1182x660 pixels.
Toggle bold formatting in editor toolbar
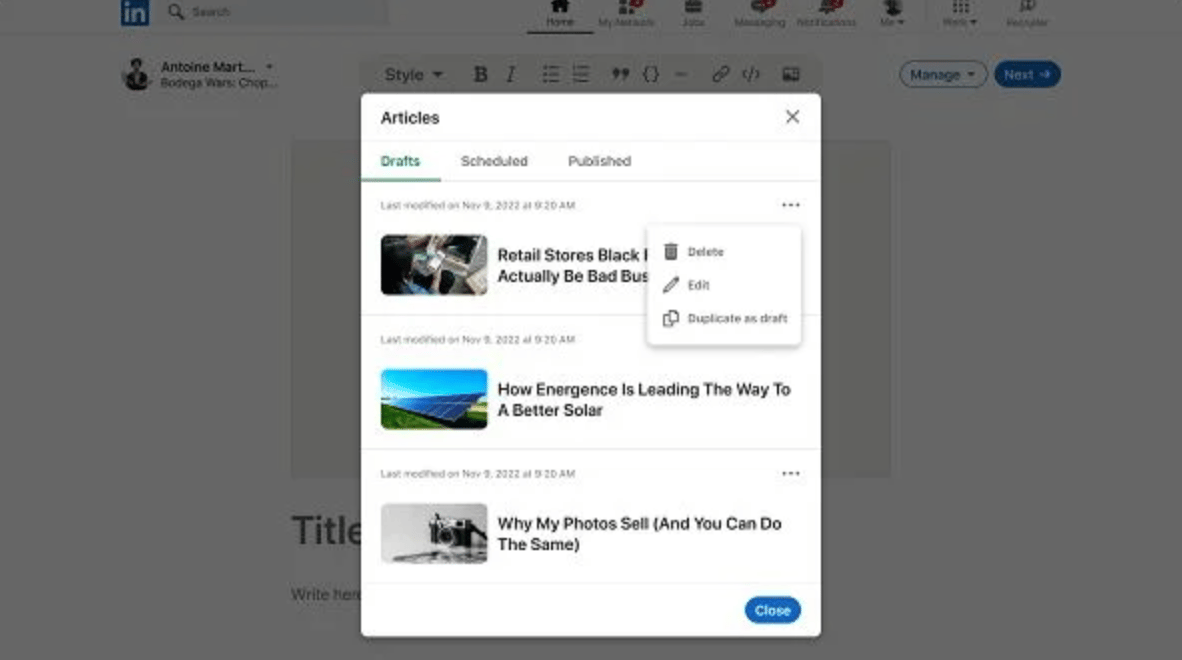(x=480, y=74)
